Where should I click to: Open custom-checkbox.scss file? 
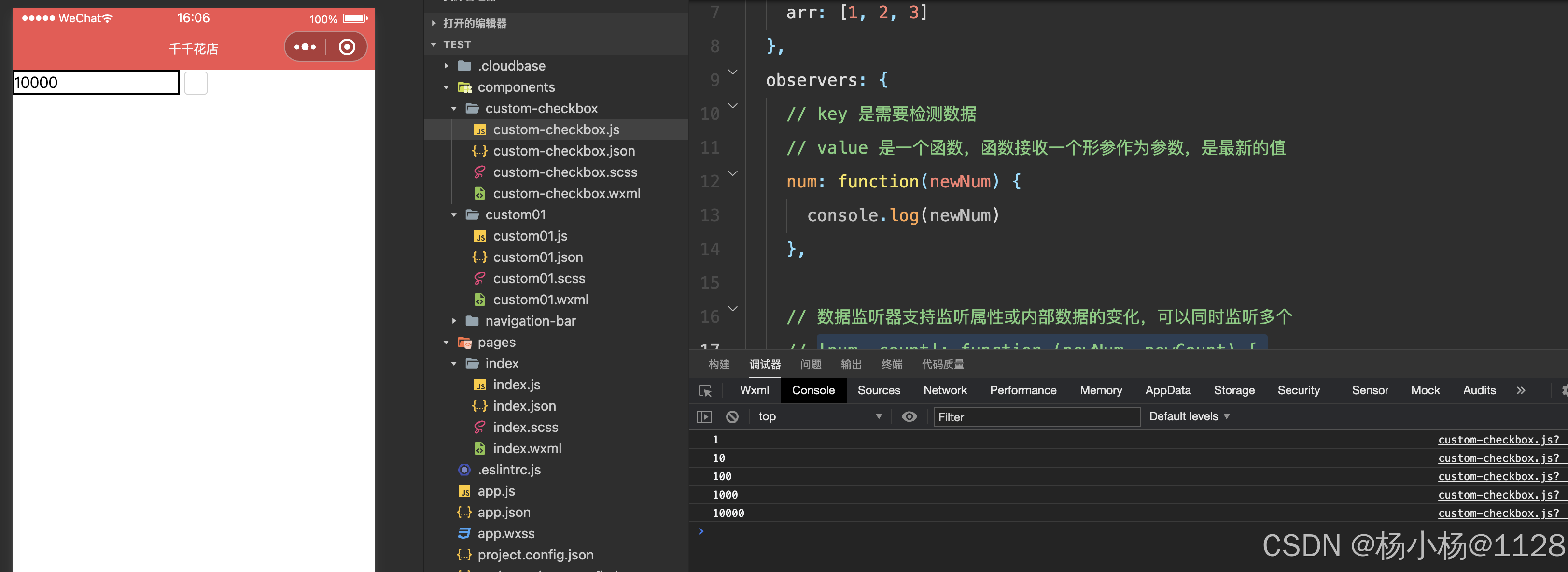(x=564, y=172)
